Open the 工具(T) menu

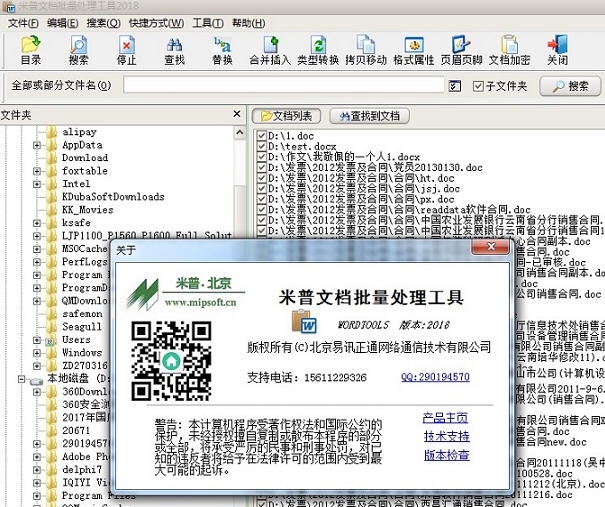208,23
